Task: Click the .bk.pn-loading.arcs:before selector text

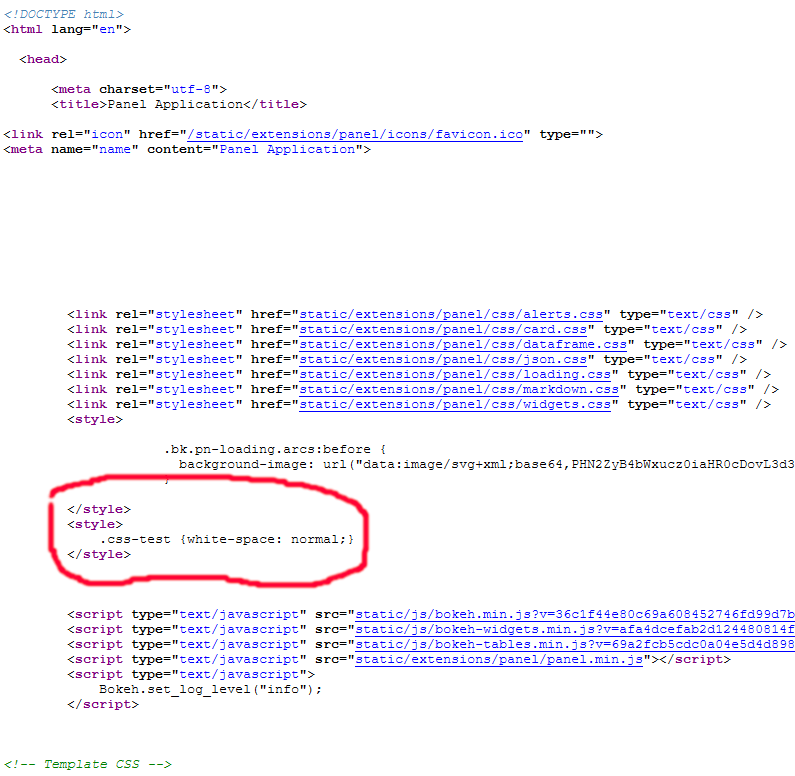Action: click(x=275, y=450)
